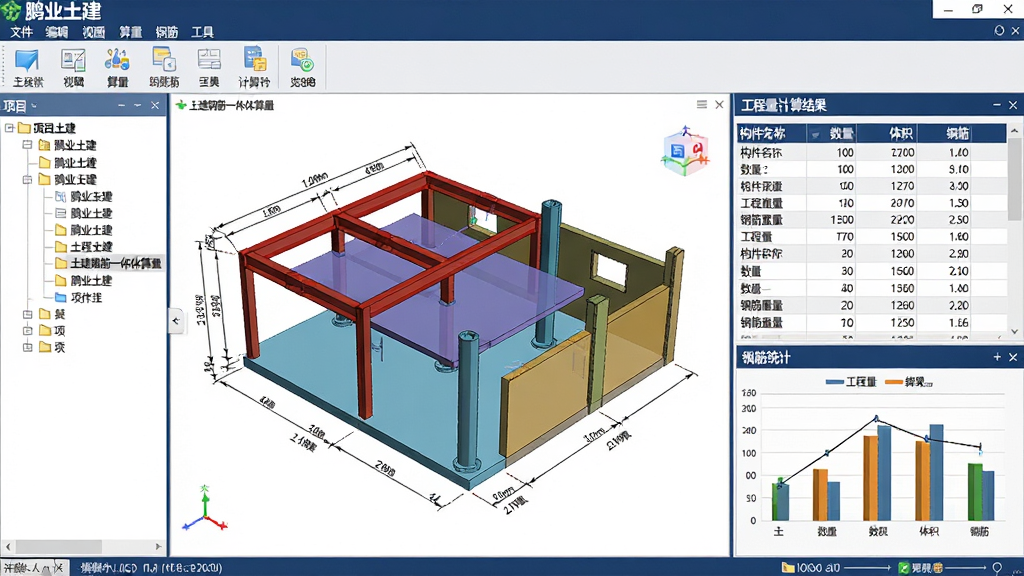Select the 土程土建 tree item
This screenshot has height=576, width=1024.
91,246
